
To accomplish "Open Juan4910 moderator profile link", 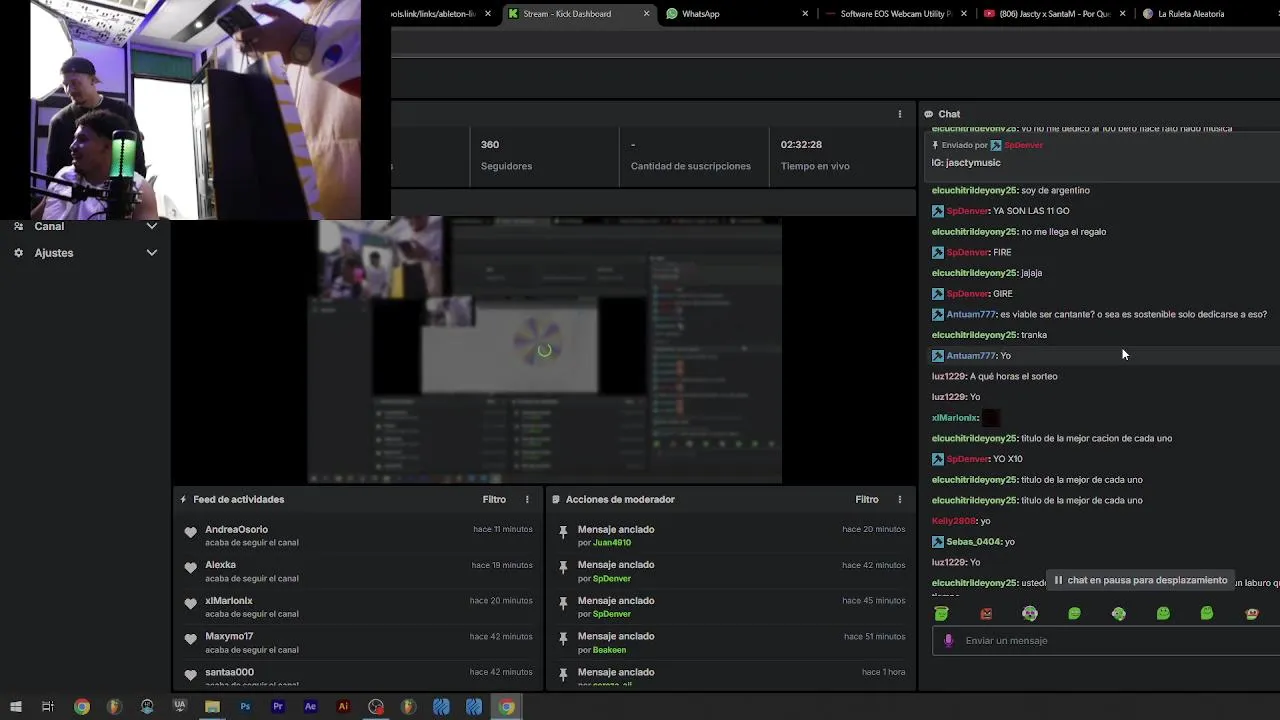I will click(612, 543).
